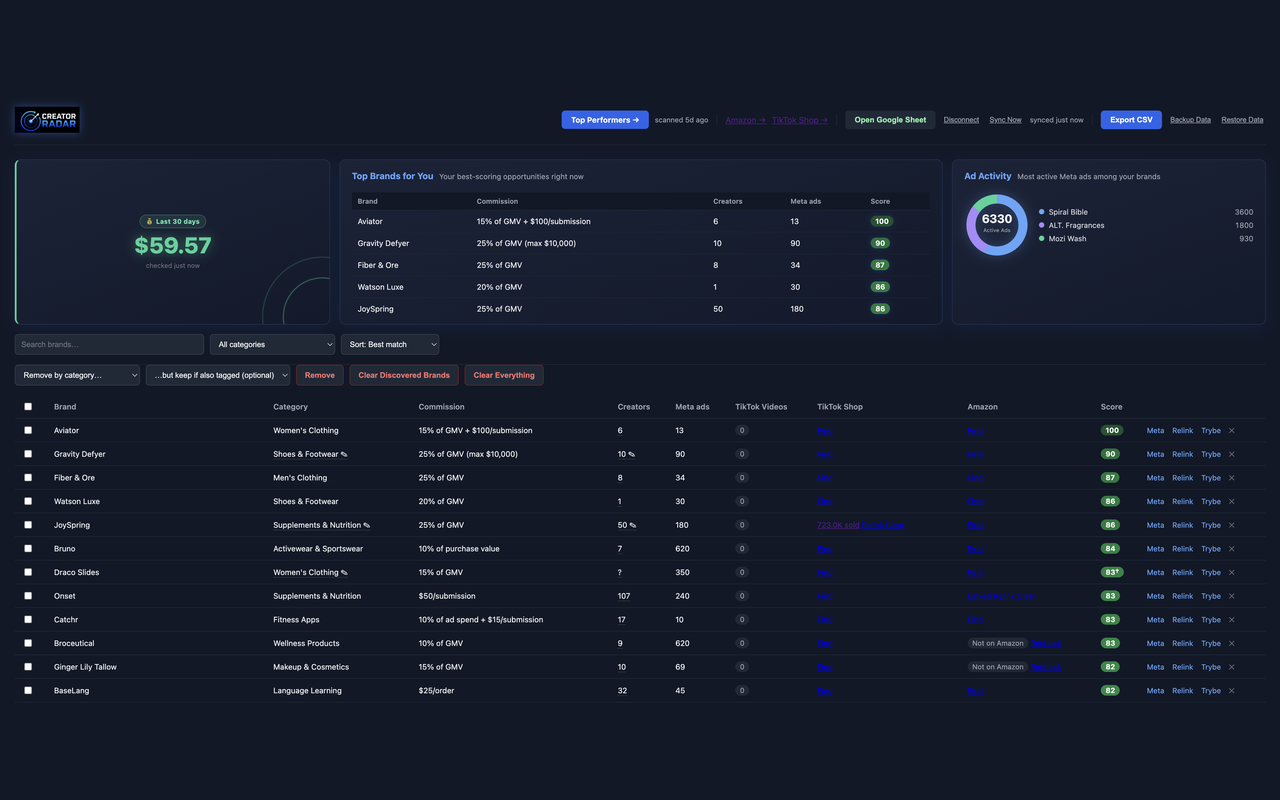Click the Score column header
Screen dimensions: 1280x800
(1111, 407)
